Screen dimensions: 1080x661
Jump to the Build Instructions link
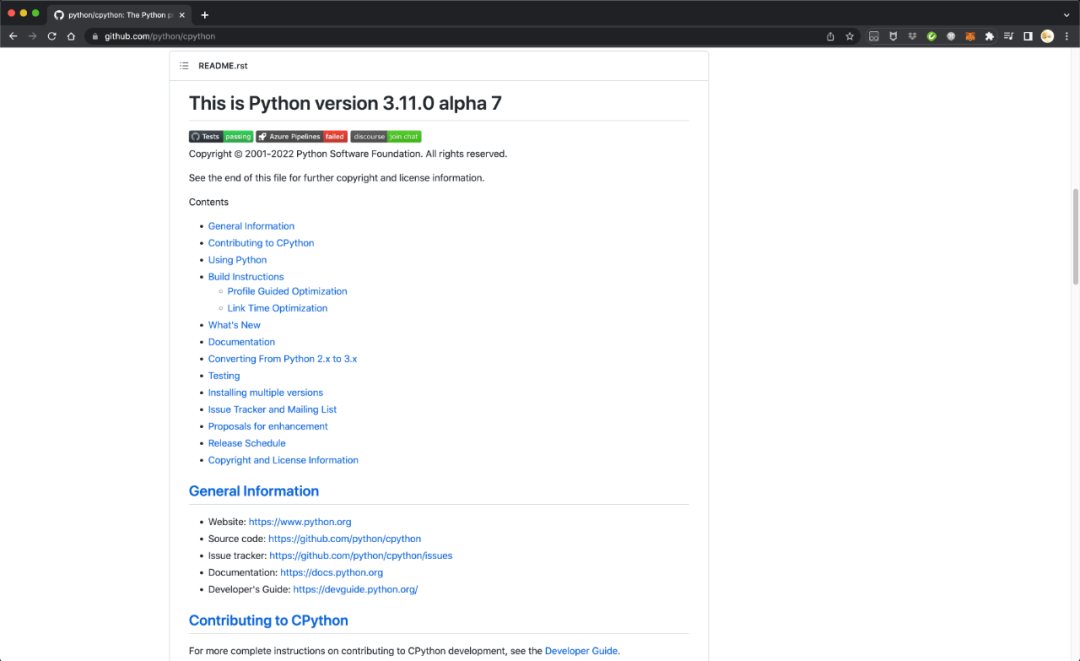[246, 277]
